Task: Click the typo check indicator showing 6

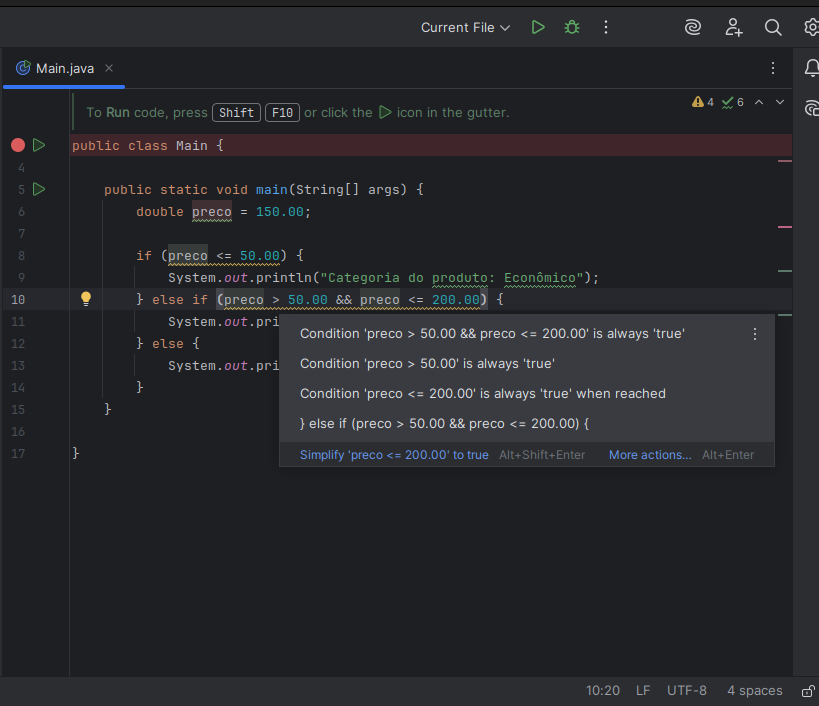Action: (732, 102)
